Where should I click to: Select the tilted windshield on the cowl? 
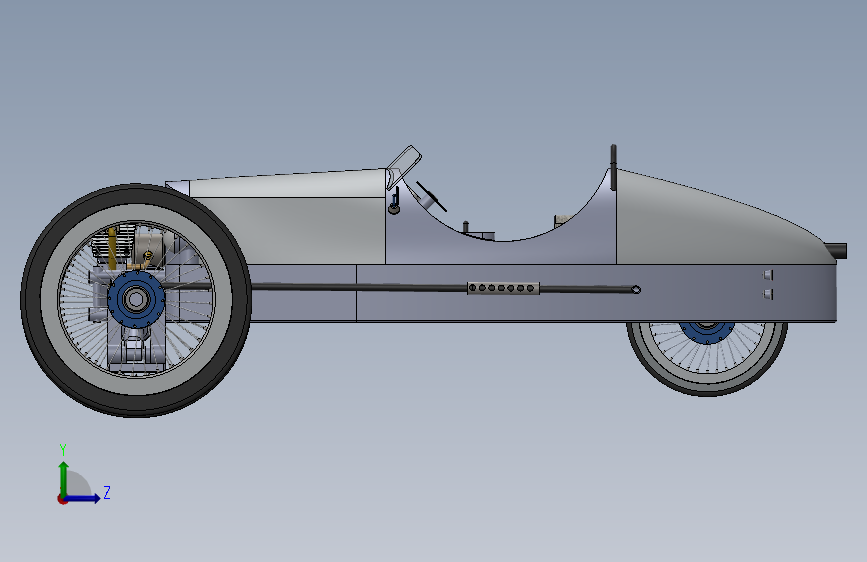403,166
